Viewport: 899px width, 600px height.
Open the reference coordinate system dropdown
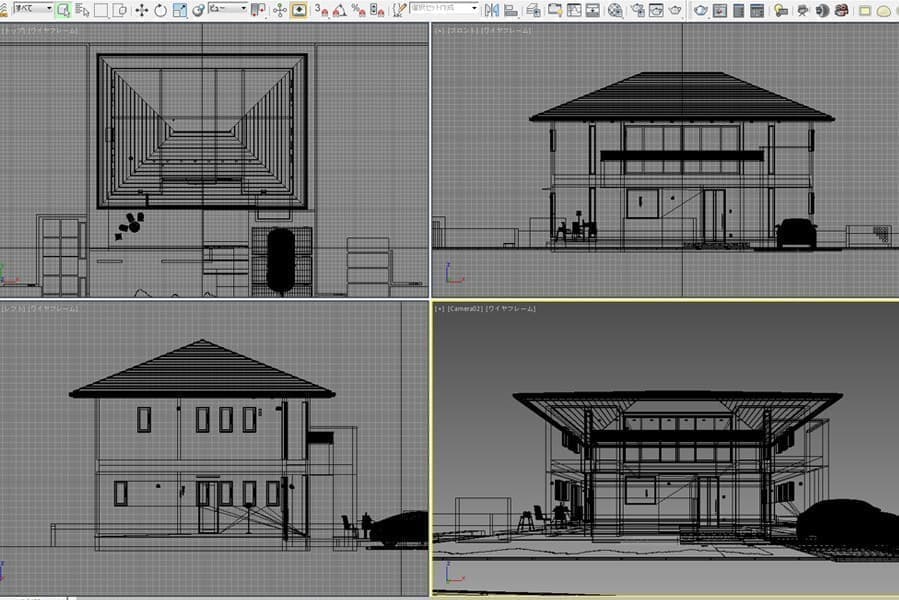(x=227, y=10)
